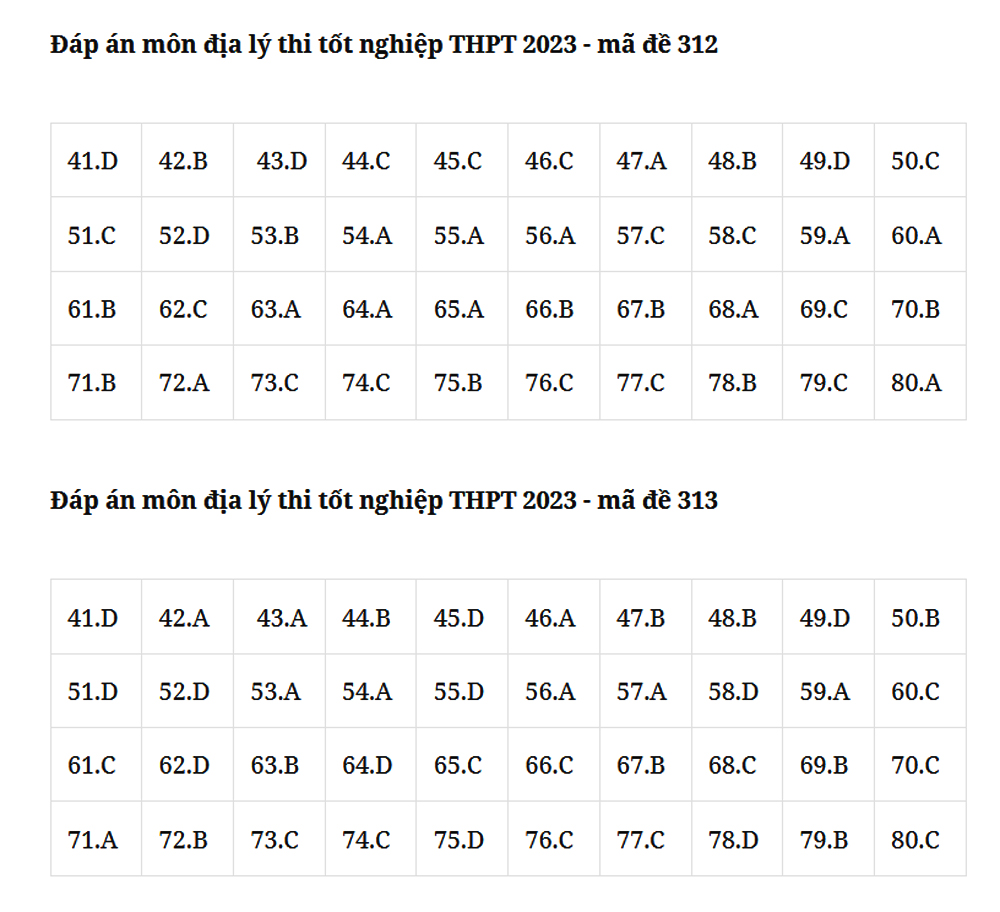The image size is (1000, 912).
Task: Click cell 55.A in the 312 table
Action: point(462,235)
